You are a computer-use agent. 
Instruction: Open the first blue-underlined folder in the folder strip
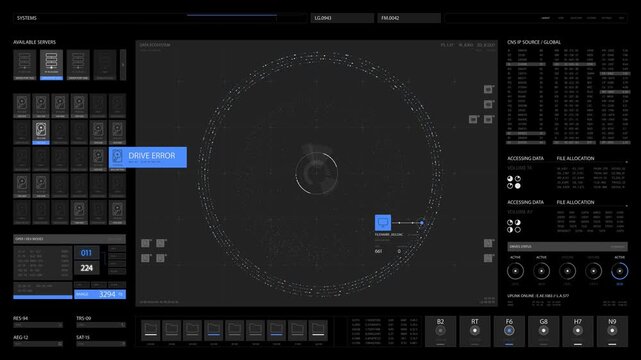click(x=213, y=330)
